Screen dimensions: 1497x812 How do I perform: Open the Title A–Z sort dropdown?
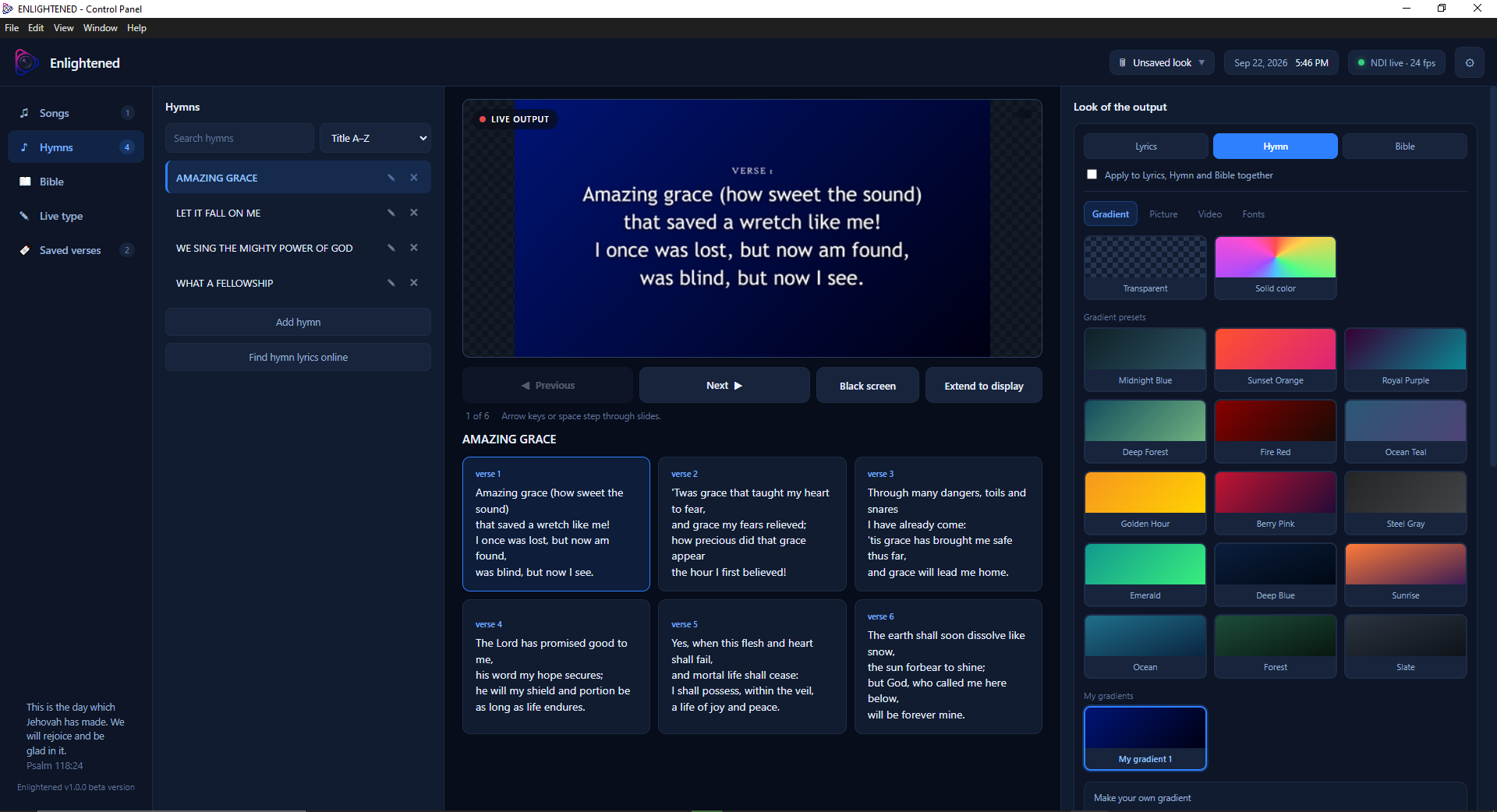[375, 138]
